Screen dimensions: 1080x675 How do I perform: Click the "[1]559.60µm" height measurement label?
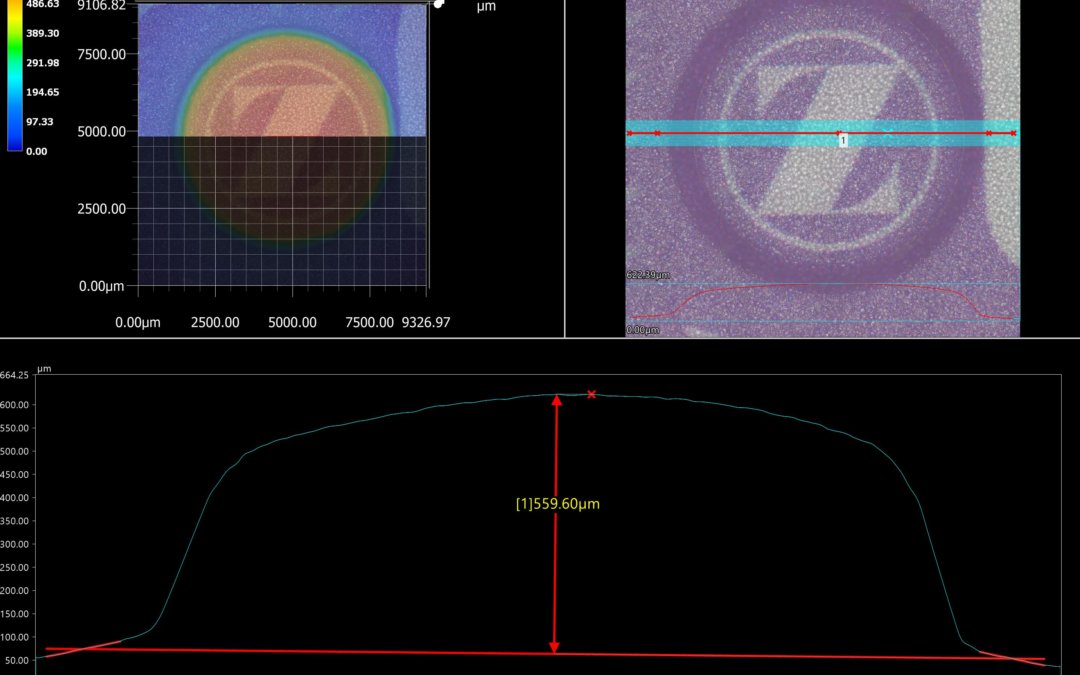(558, 503)
